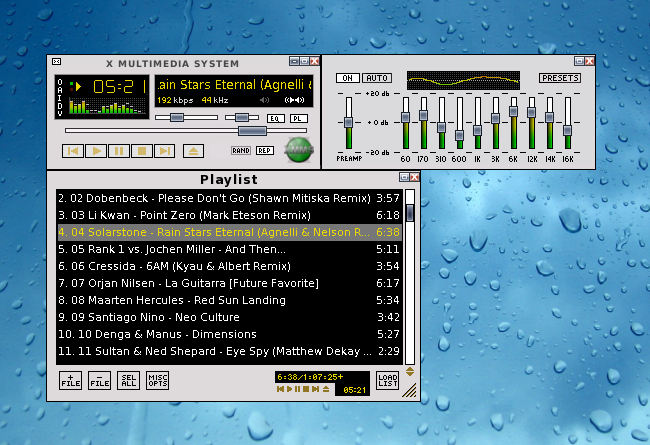This screenshot has width=650, height=445.
Task: Click the playlist time readout 05:21
Action: tap(355, 390)
